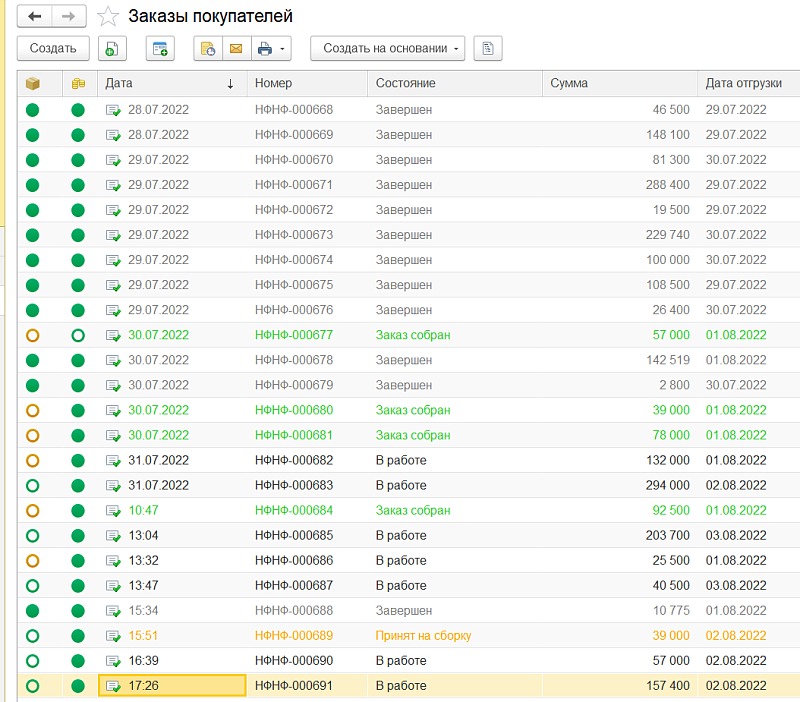
Task: Click the Создать button
Action: click(53, 48)
